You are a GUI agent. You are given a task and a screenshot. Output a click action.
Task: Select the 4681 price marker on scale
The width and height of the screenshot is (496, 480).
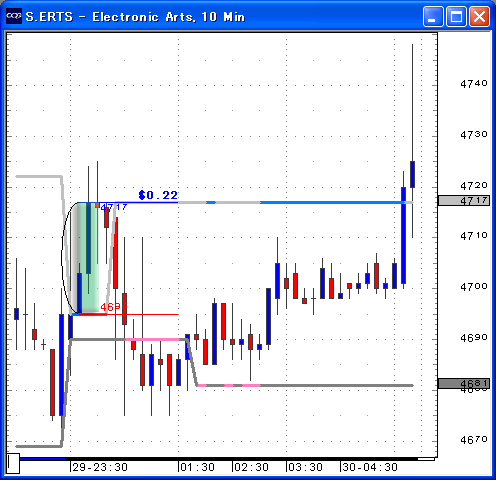click(464, 384)
